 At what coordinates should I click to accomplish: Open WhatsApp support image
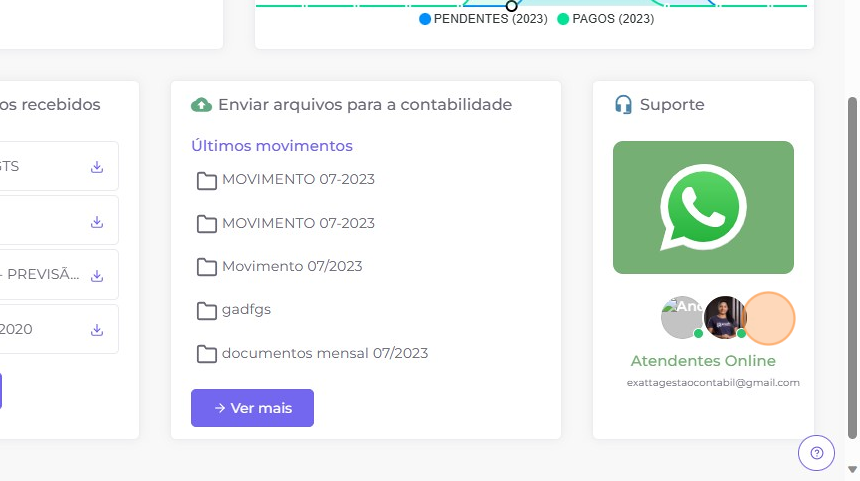(x=703, y=207)
